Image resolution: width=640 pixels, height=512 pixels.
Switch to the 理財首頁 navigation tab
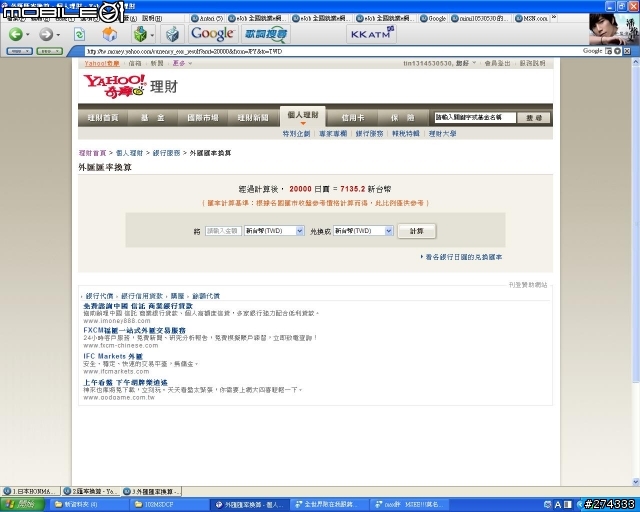[103, 118]
